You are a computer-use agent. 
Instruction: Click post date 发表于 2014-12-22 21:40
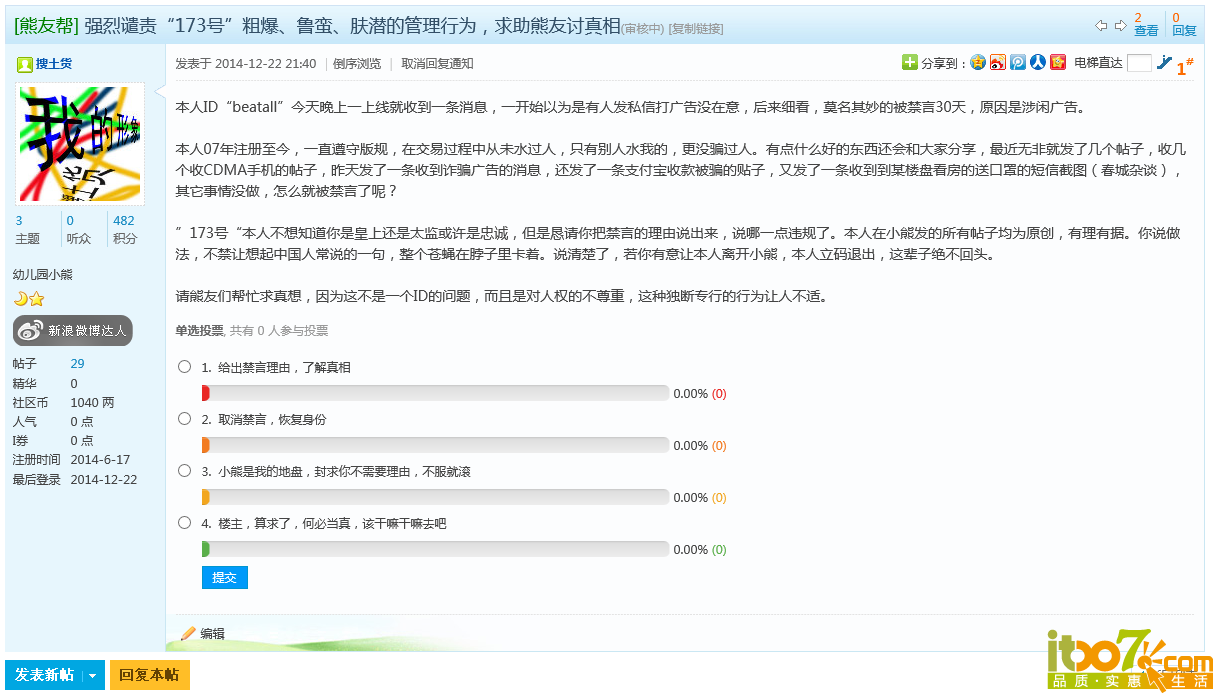246,64
